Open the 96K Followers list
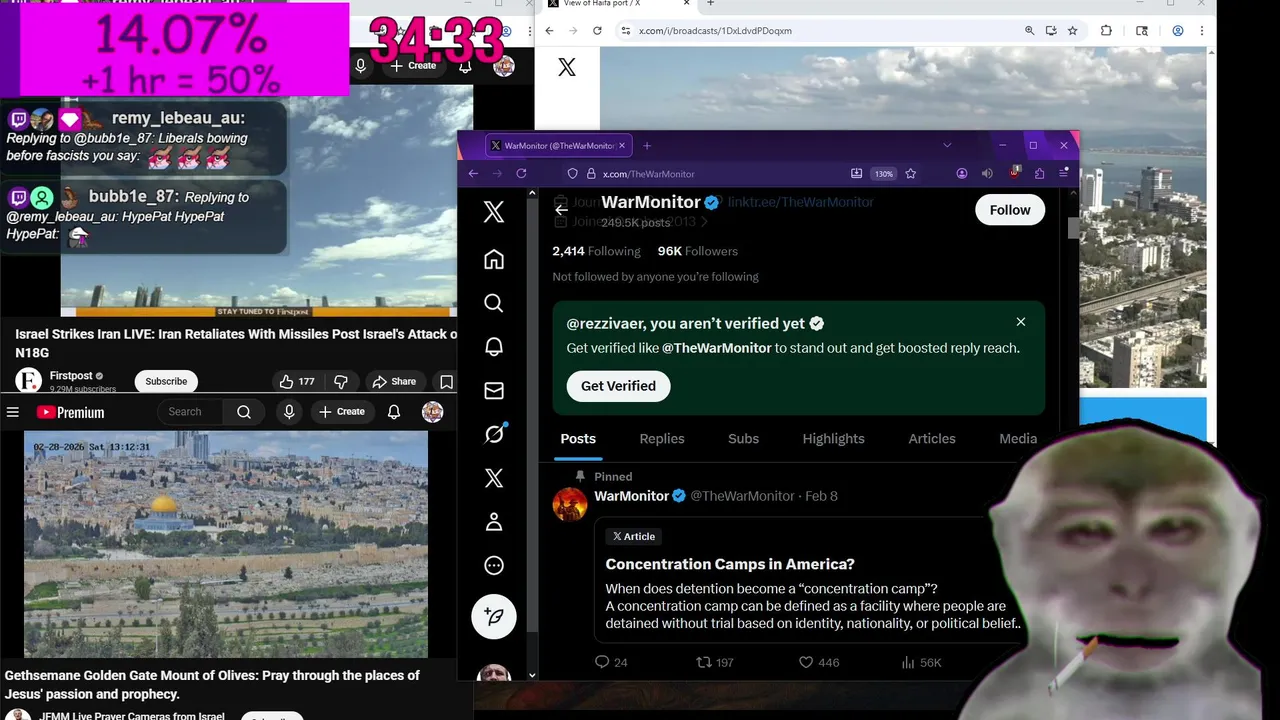The image size is (1280, 720). click(x=697, y=251)
